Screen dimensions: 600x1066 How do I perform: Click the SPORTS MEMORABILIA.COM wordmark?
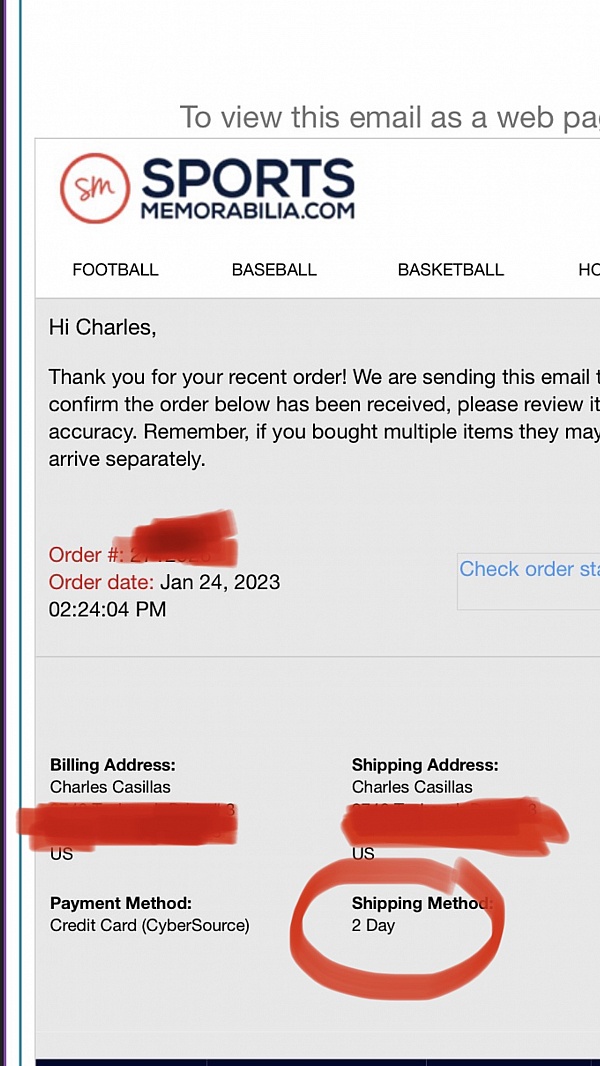tap(247, 188)
